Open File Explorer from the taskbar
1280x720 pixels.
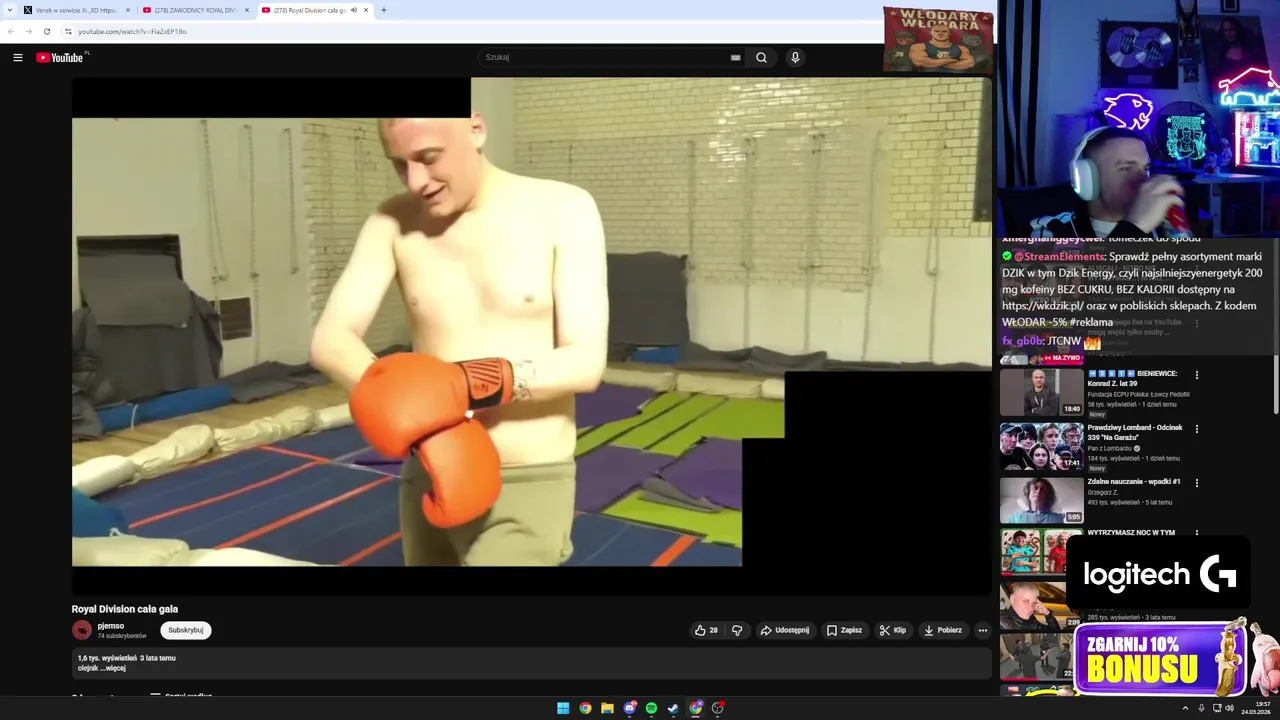tap(607, 708)
